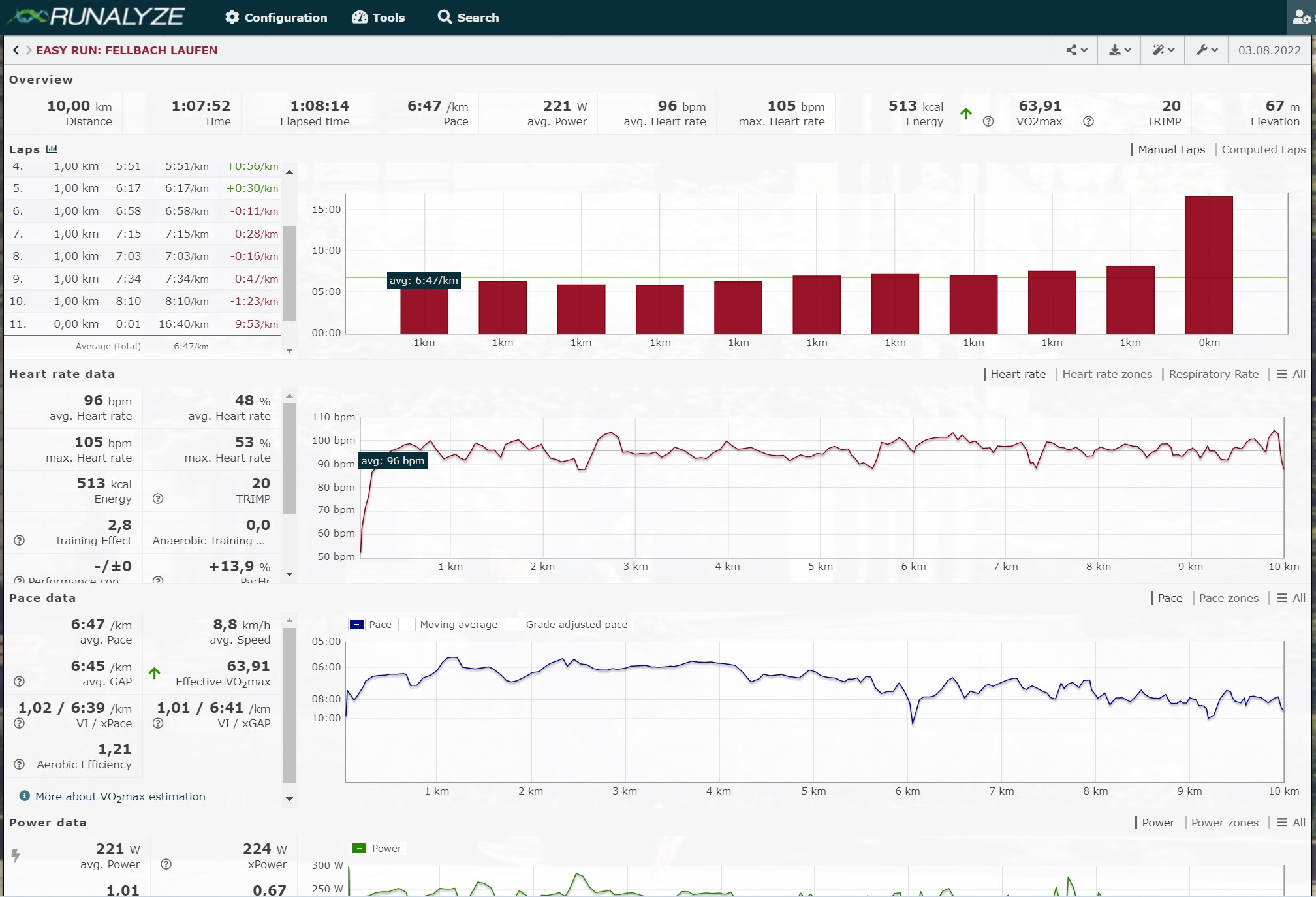Go to previous activity arrow
This screenshot has width=1316, height=897.
(16, 50)
